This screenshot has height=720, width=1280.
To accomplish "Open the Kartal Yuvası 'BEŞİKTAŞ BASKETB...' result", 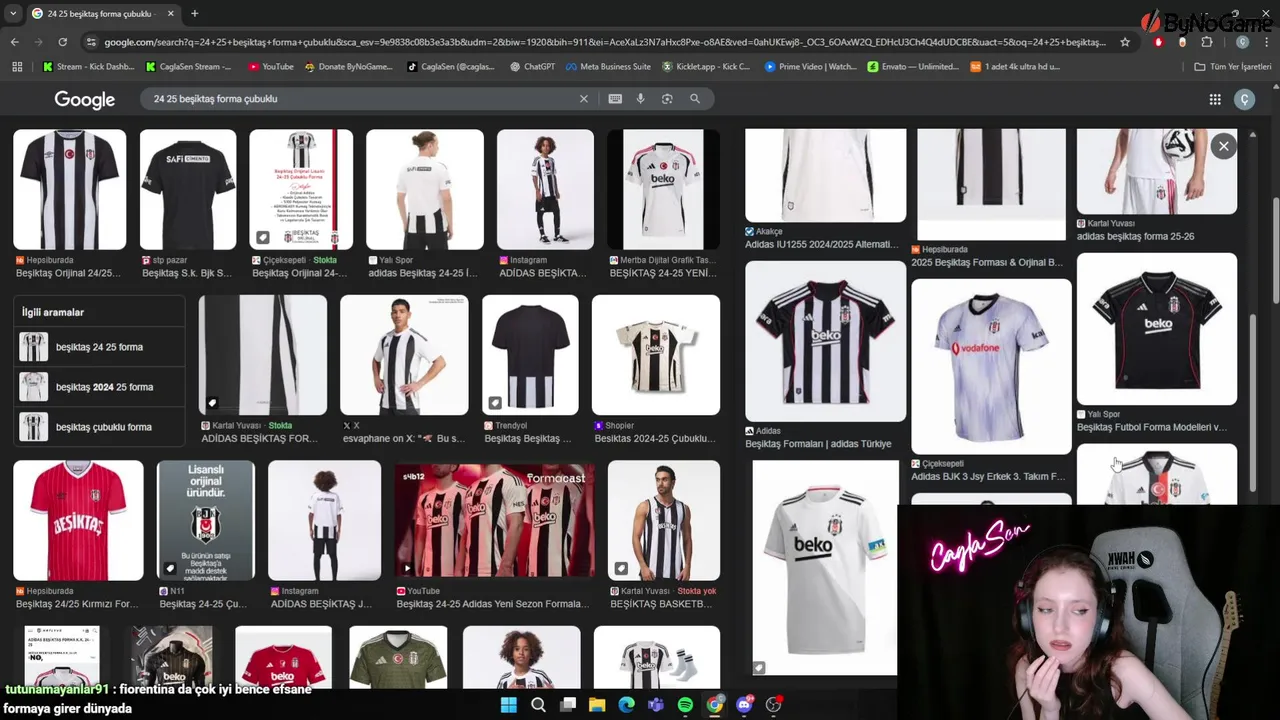I will pos(663,520).
